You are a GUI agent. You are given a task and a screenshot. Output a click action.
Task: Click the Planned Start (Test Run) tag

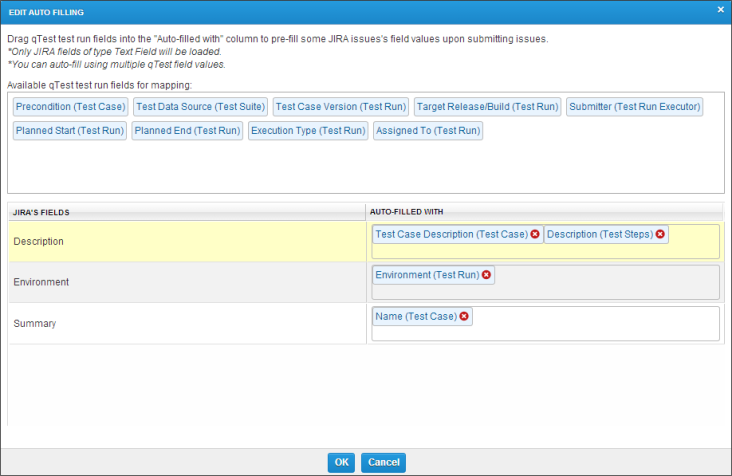tap(69, 130)
